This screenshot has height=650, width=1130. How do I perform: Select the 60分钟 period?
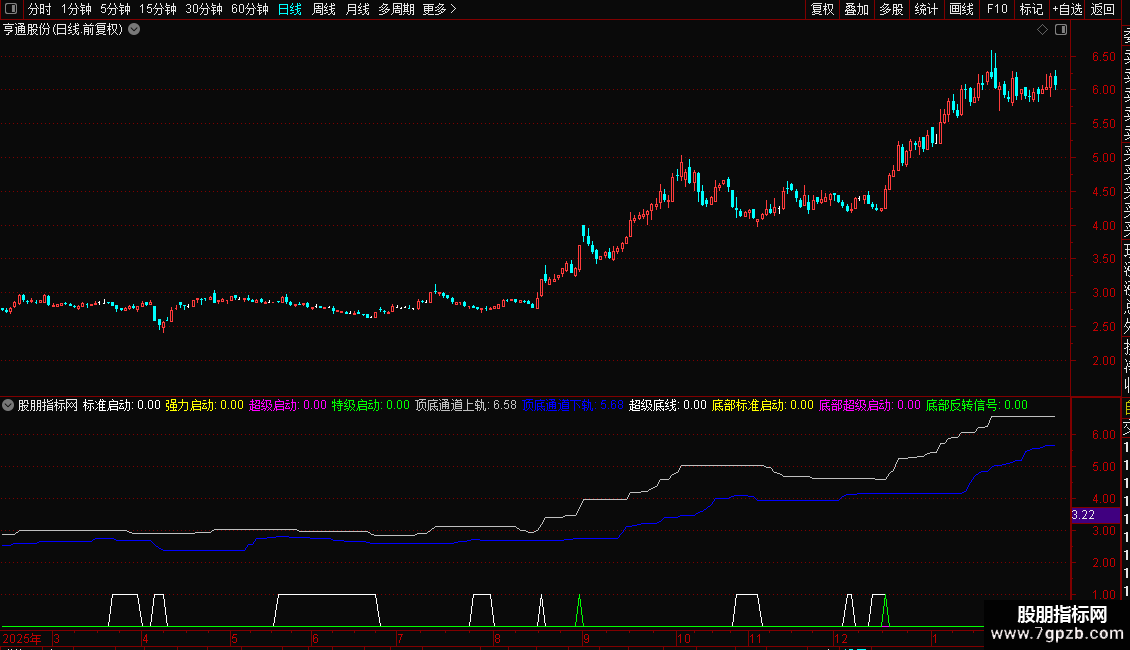coord(250,9)
